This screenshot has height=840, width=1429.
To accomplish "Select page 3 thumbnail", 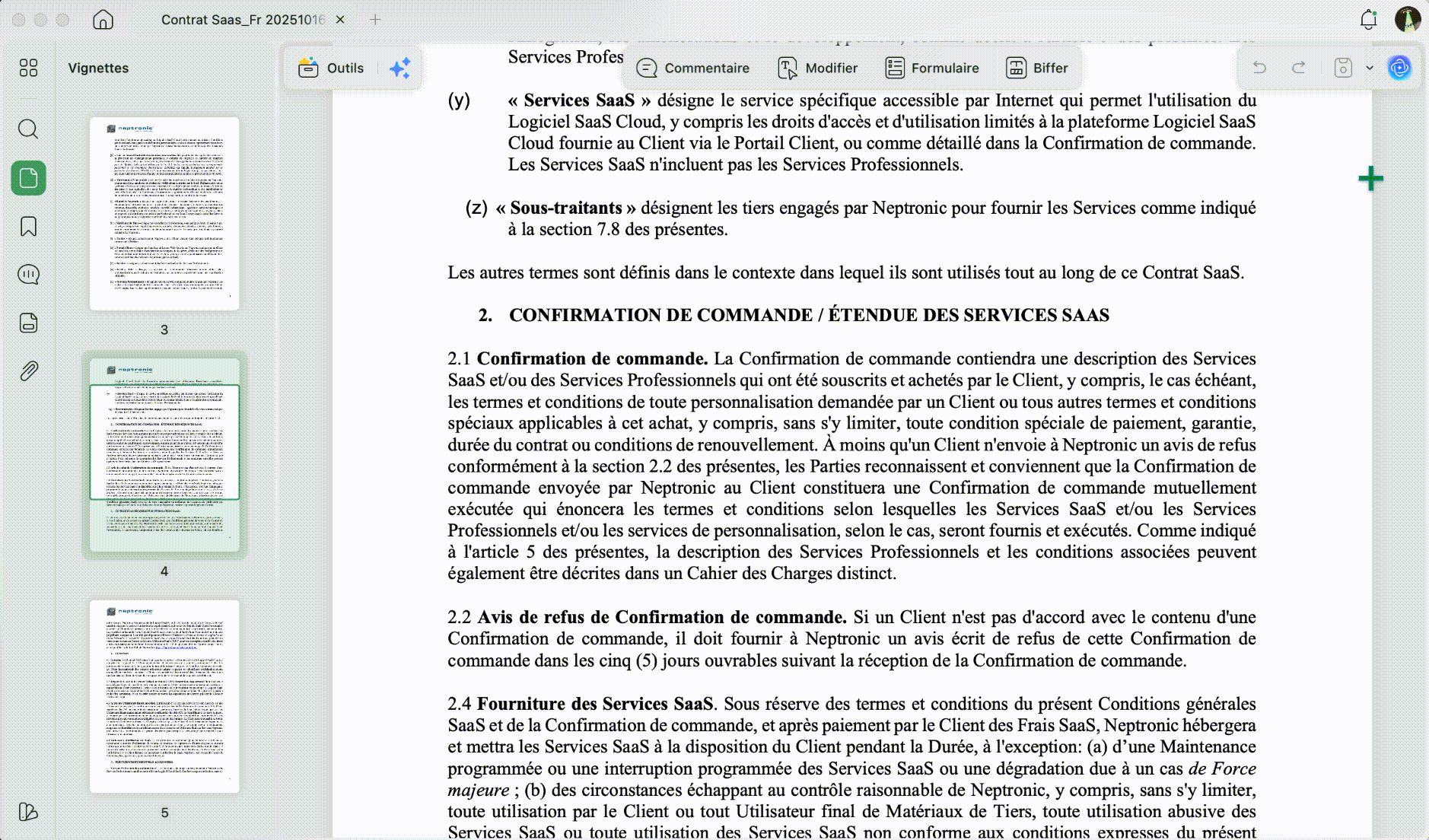I will (164, 213).
